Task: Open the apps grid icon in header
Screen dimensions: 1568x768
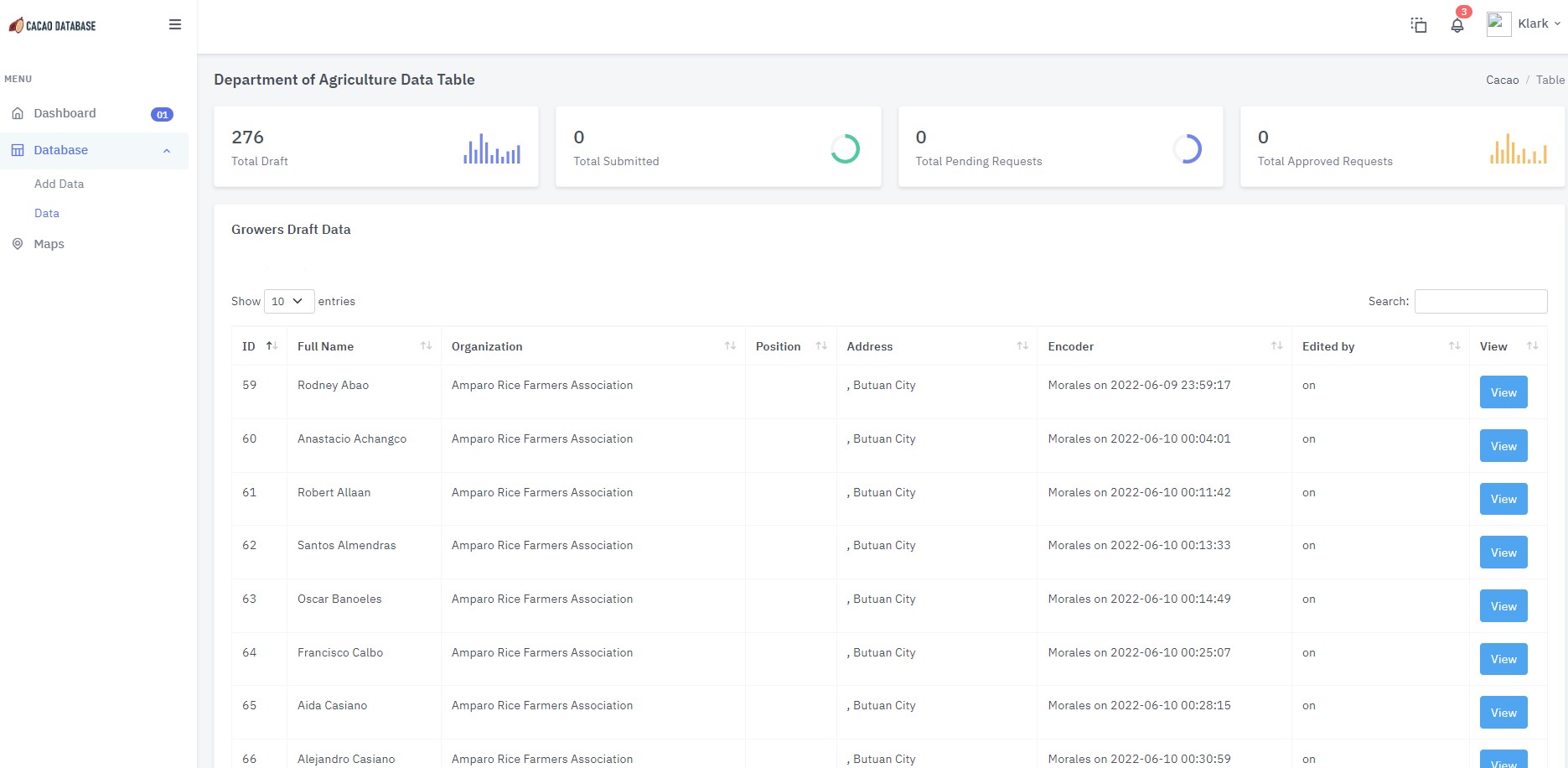Action: click(1418, 25)
